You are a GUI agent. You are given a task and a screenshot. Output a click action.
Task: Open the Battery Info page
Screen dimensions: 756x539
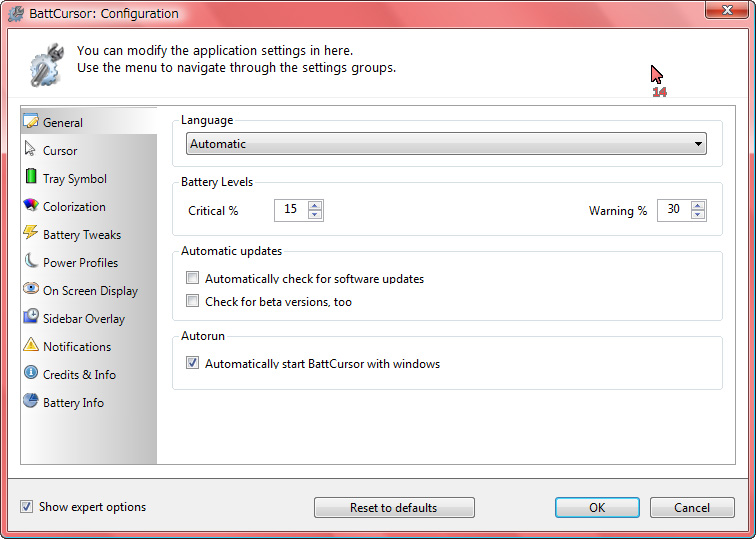pos(89,402)
